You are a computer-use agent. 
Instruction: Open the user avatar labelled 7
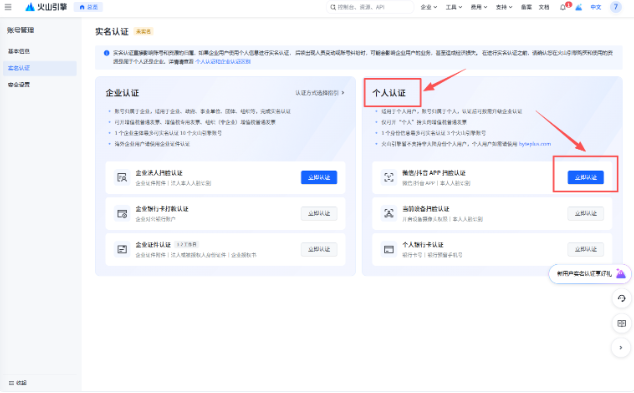[x=615, y=7]
